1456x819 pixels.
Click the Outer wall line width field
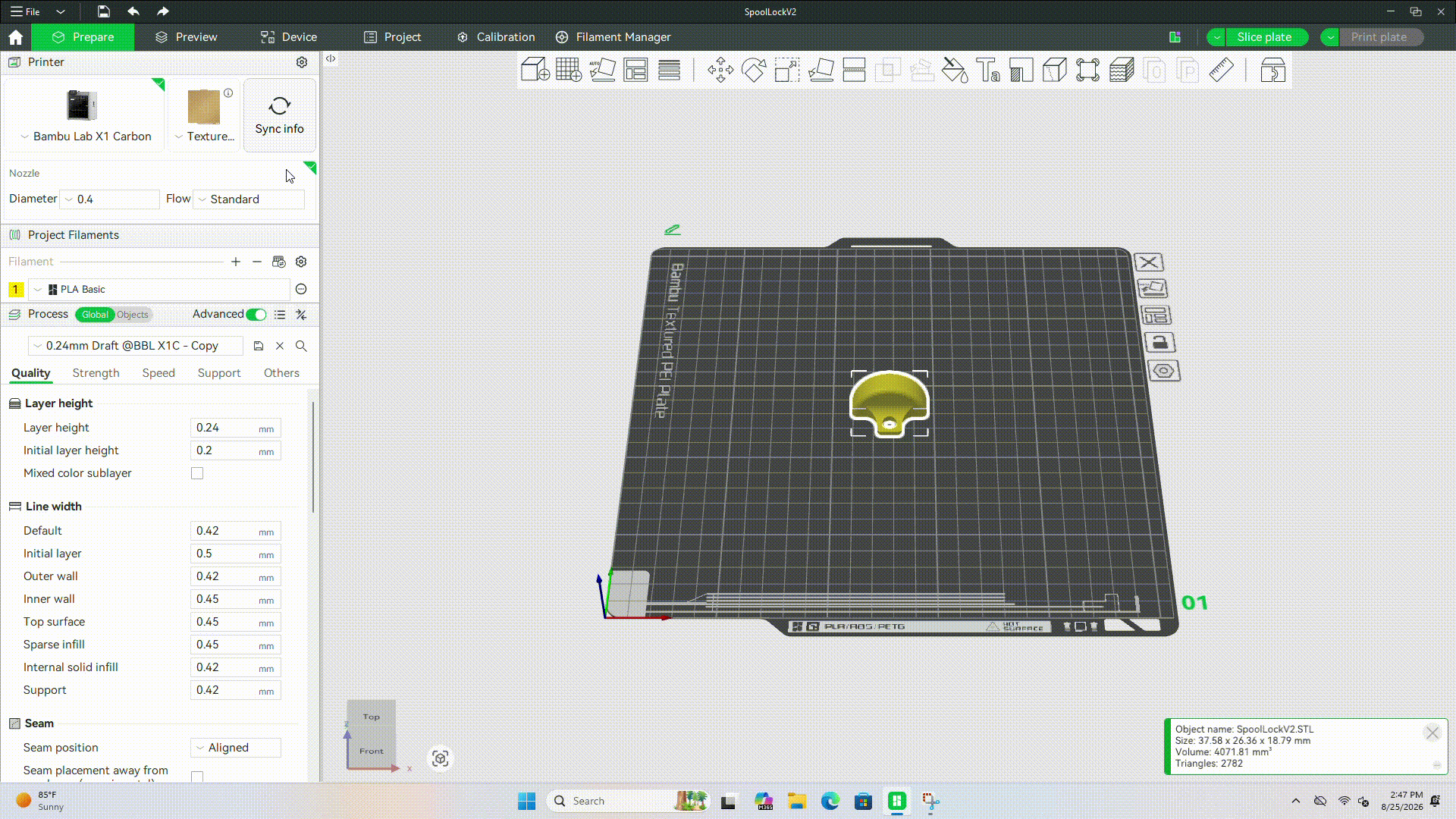(x=236, y=576)
